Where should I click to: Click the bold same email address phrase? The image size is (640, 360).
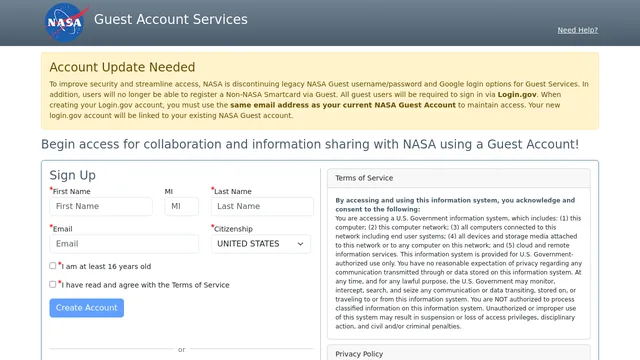tap(343, 105)
